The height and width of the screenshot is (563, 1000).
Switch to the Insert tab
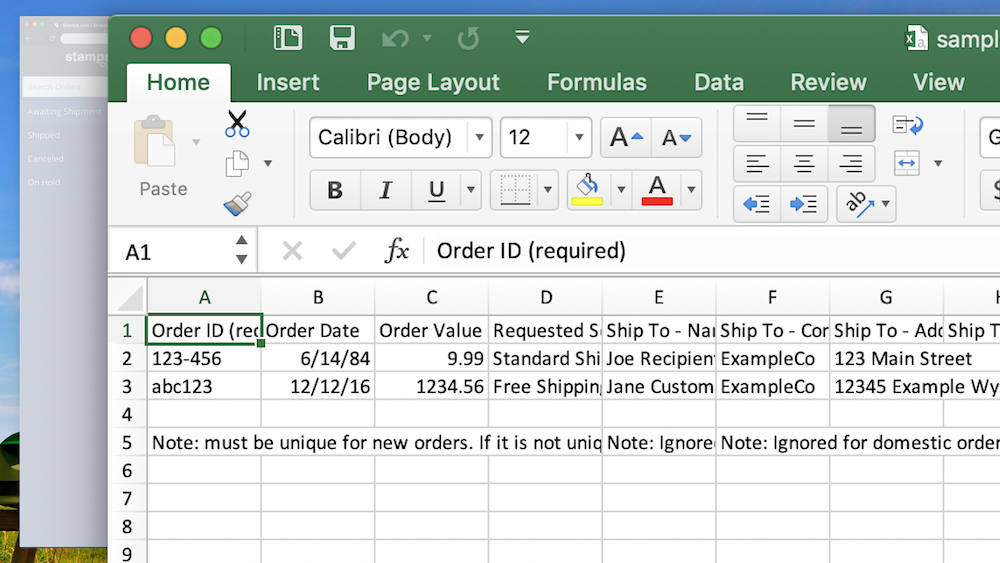288,82
